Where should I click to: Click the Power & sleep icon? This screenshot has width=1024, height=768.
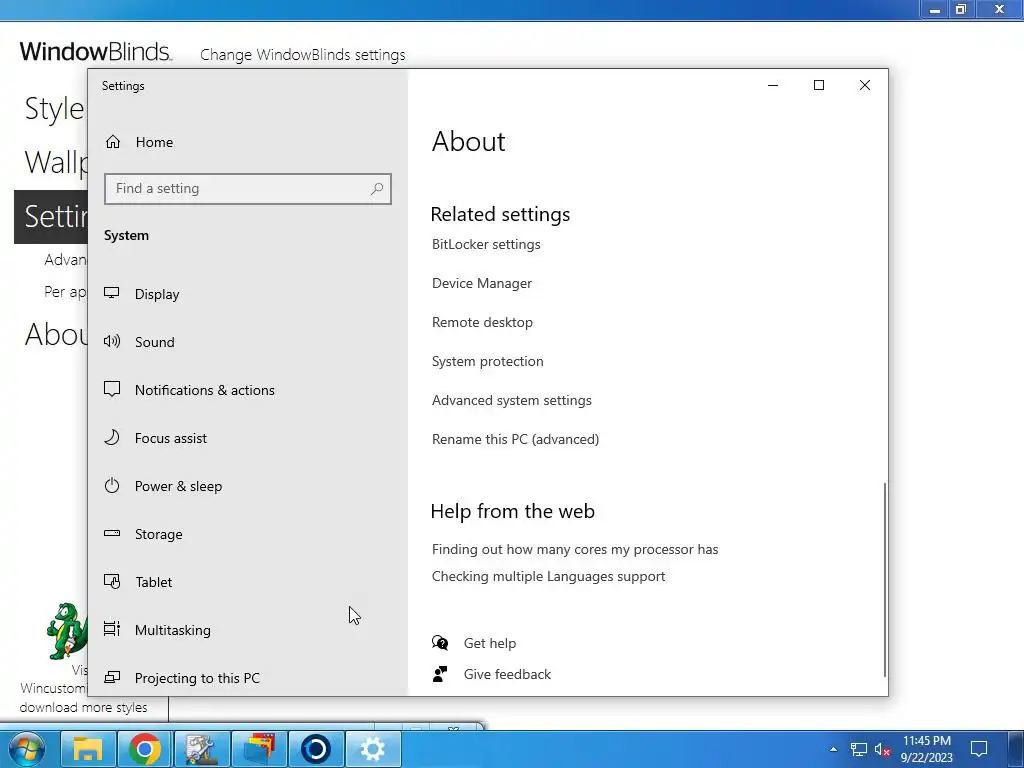point(112,485)
